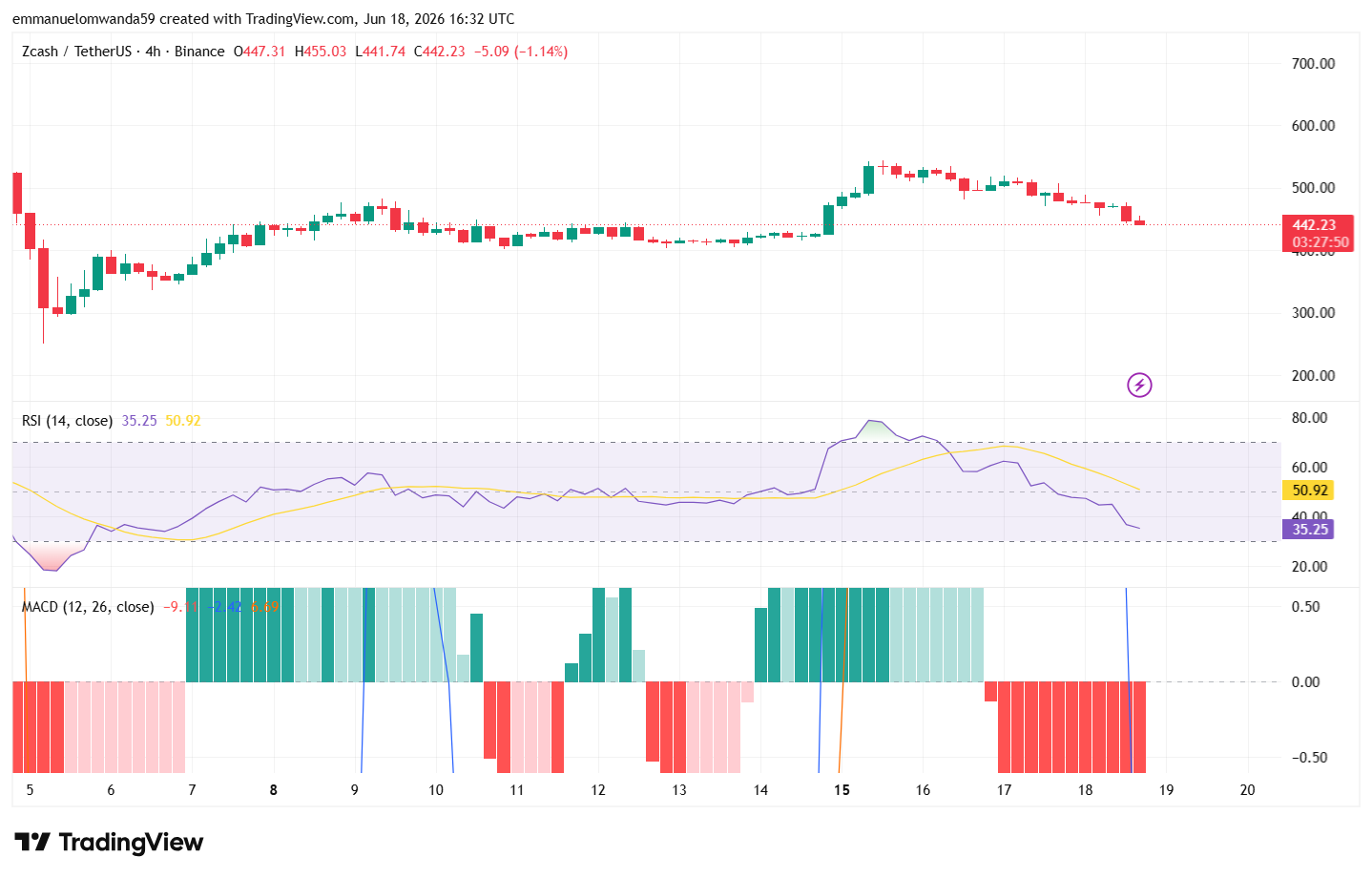
Task: Click the change value −5.09 (−1.14%)
Action: 521,52
